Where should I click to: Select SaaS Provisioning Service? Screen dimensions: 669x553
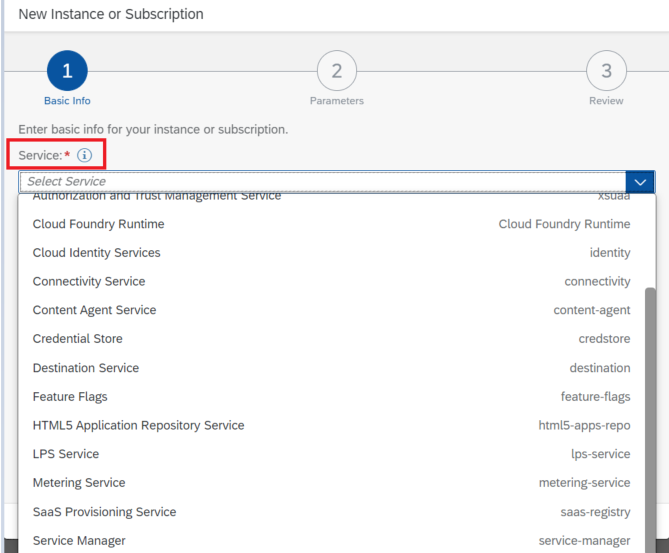332,512
